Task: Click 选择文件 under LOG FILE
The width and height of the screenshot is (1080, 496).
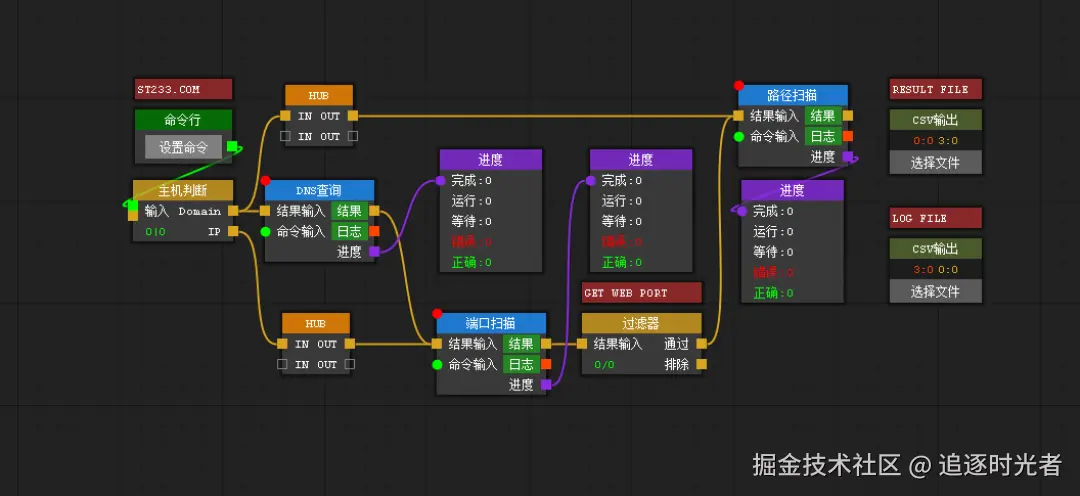Action: point(935,291)
